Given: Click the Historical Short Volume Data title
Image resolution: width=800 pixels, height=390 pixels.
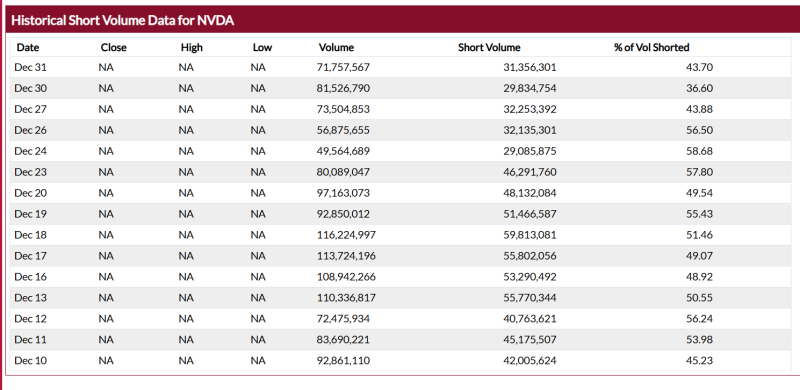Looking at the screenshot, I should 122,20.
